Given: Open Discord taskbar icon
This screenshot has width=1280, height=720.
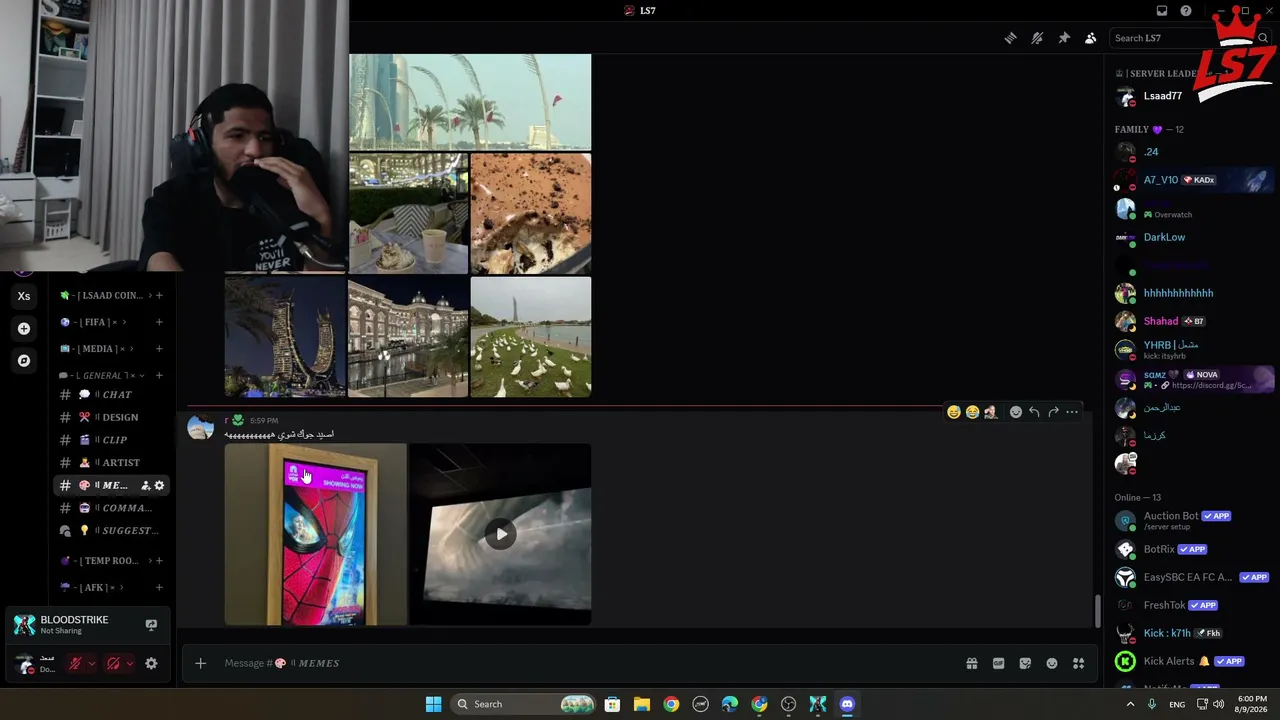Looking at the screenshot, I should click(x=847, y=704).
